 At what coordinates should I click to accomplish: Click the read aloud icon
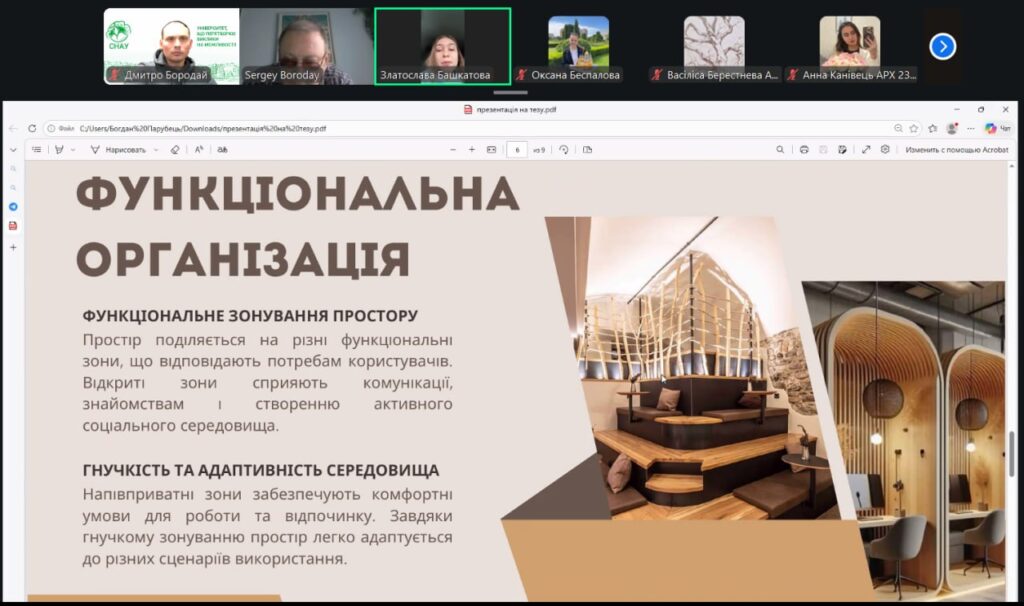pyautogui.click(x=199, y=150)
